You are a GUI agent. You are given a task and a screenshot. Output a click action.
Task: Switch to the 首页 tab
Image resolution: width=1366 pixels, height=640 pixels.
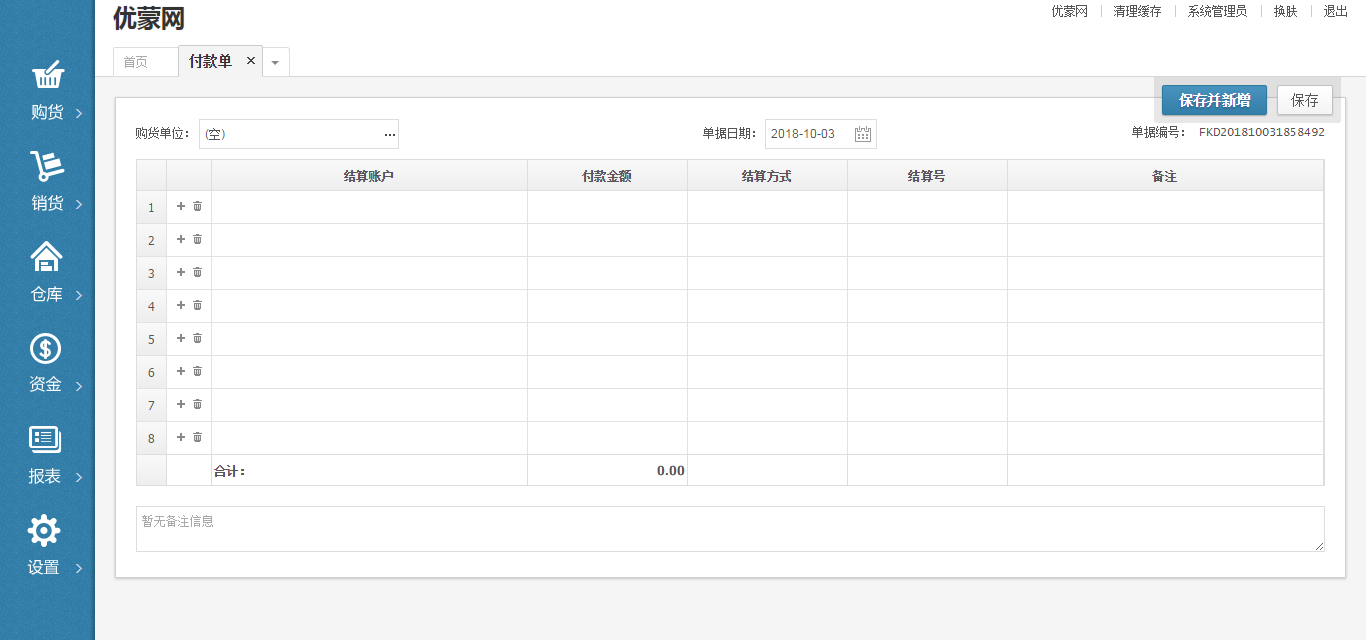click(145, 62)
